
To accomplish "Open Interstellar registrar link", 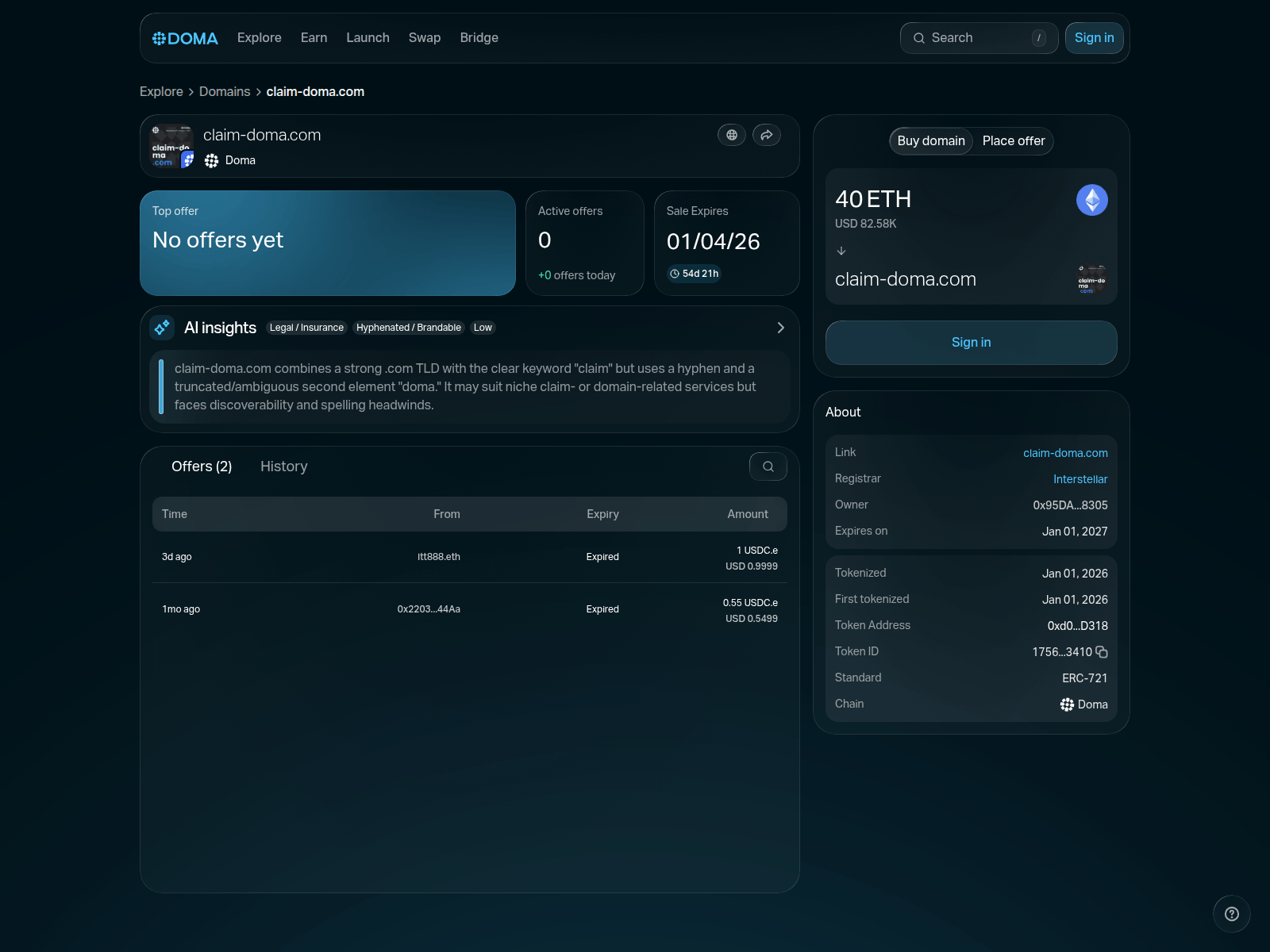I will 1080,479.
